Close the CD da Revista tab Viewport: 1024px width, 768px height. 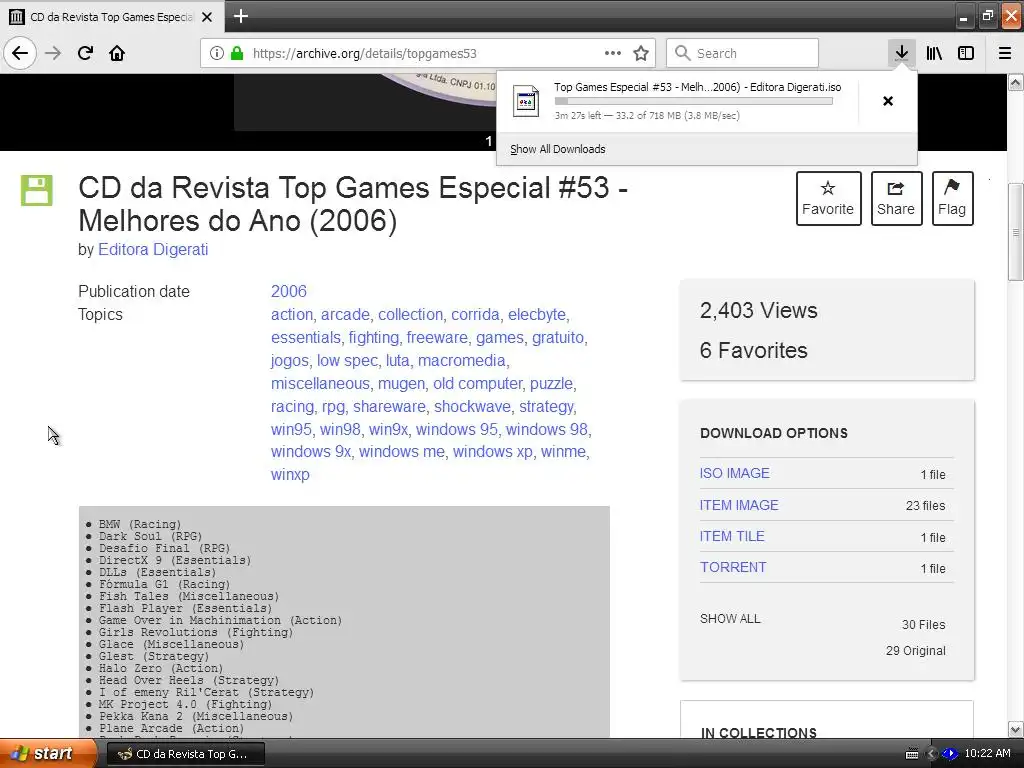[x=207, y=17]
